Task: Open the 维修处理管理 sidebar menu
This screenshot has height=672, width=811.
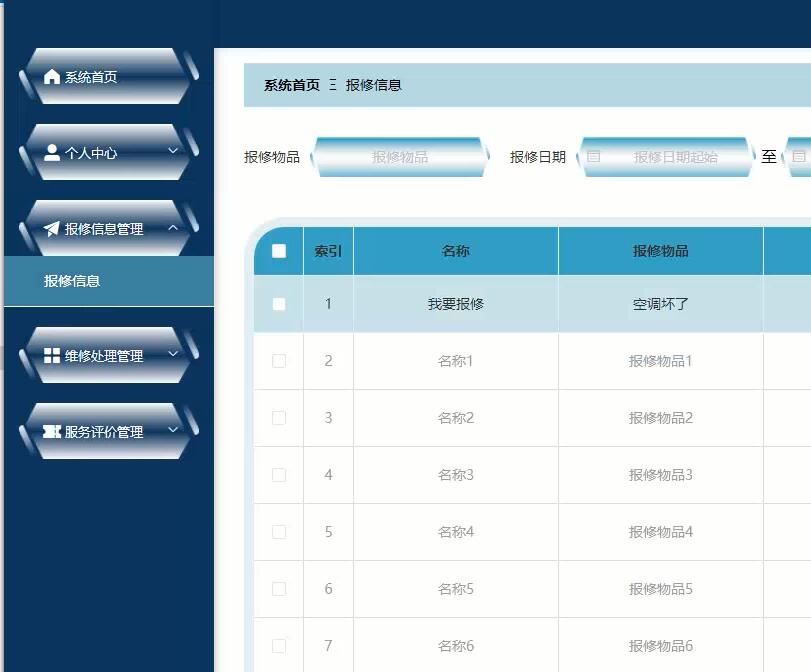Action: (x=109, y=355)
